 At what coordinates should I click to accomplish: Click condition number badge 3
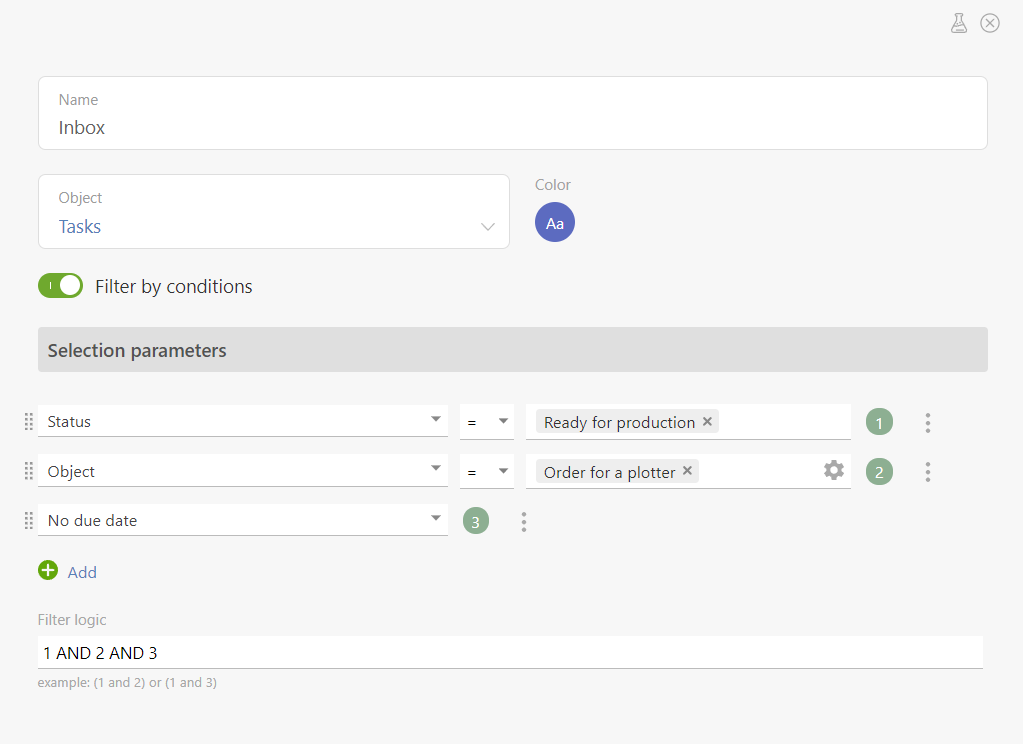pyautogui.click(x=476, y=521)
